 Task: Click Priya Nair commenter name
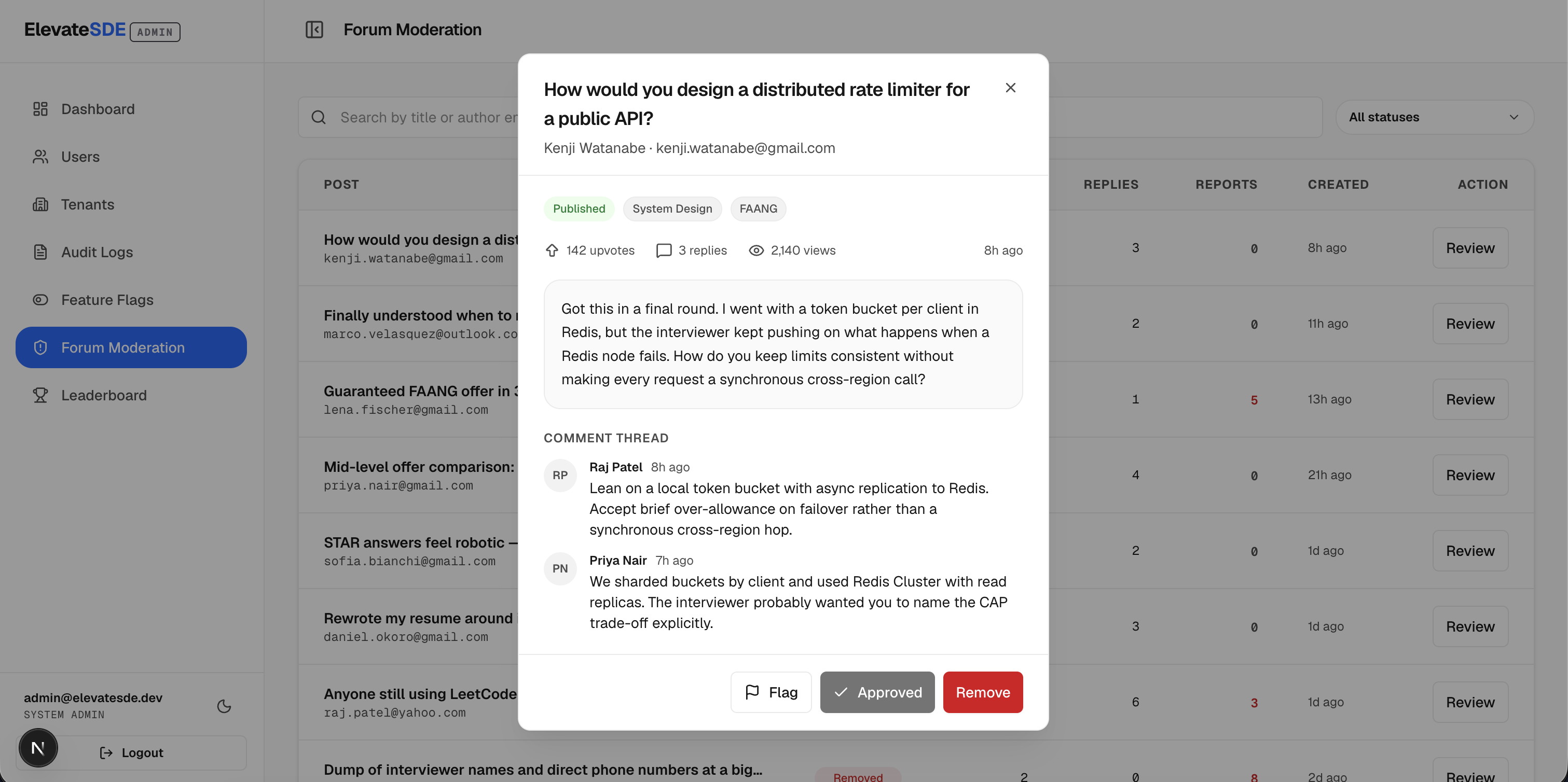(618, 561)
